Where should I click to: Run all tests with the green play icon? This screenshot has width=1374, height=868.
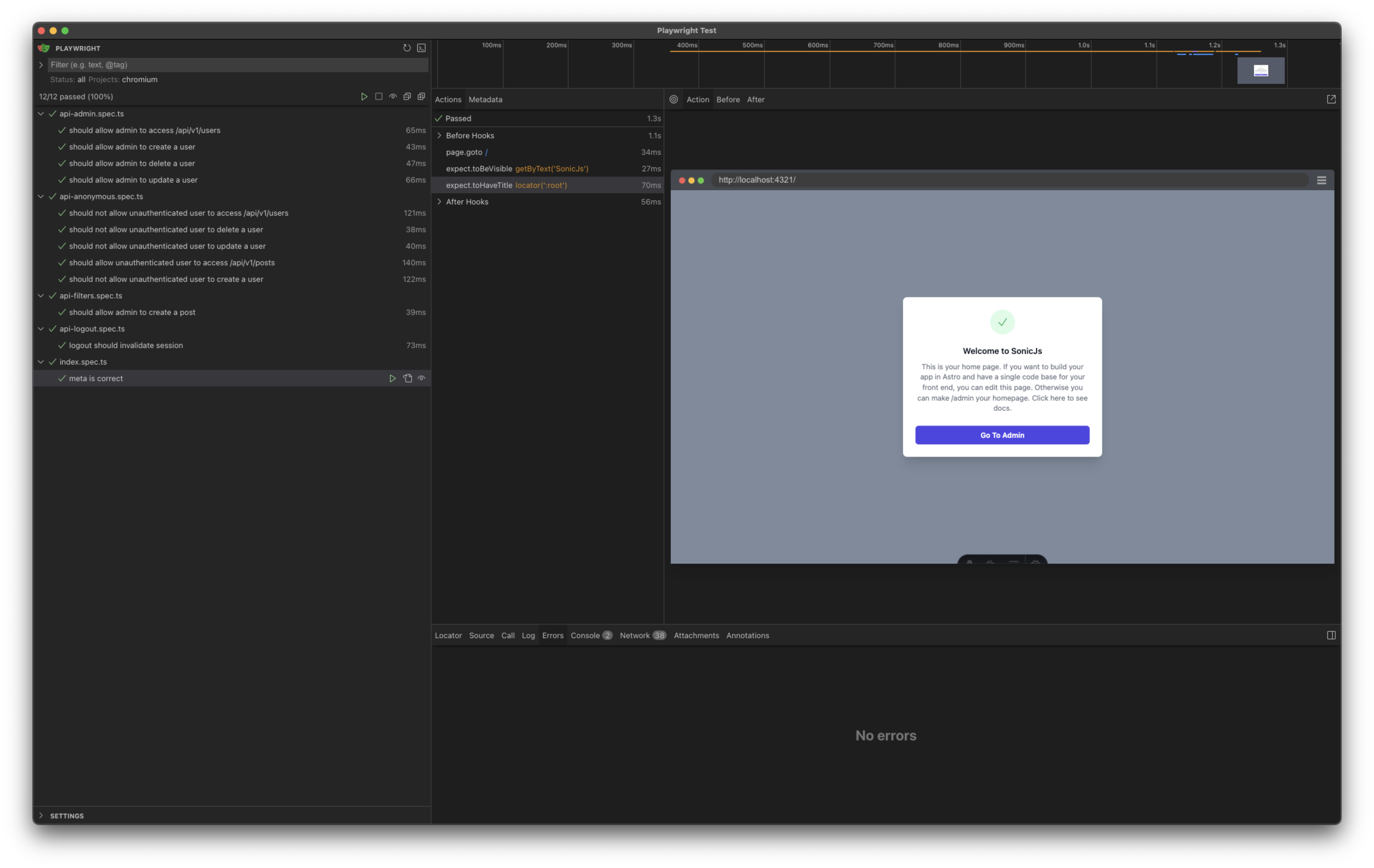[365, 96]
